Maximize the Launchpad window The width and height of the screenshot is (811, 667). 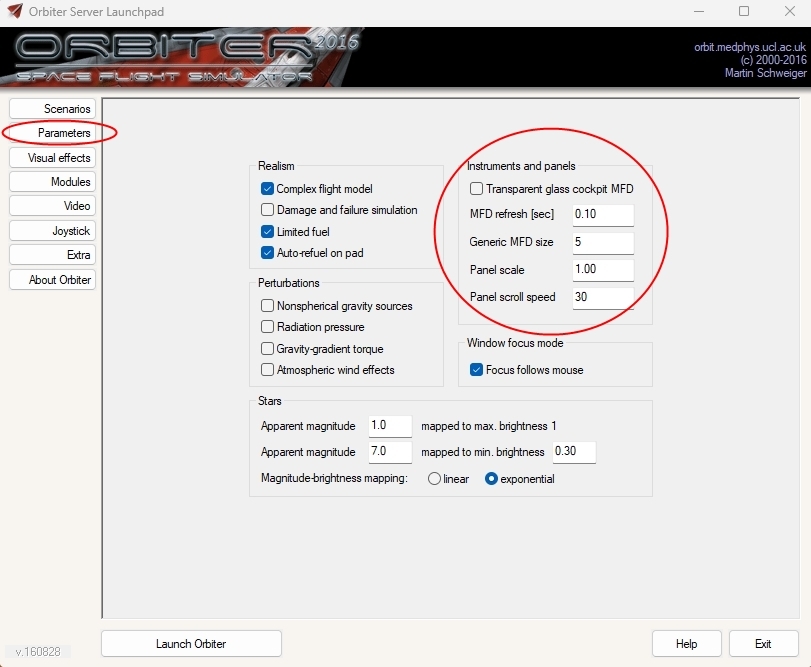[x=744, y=11]
